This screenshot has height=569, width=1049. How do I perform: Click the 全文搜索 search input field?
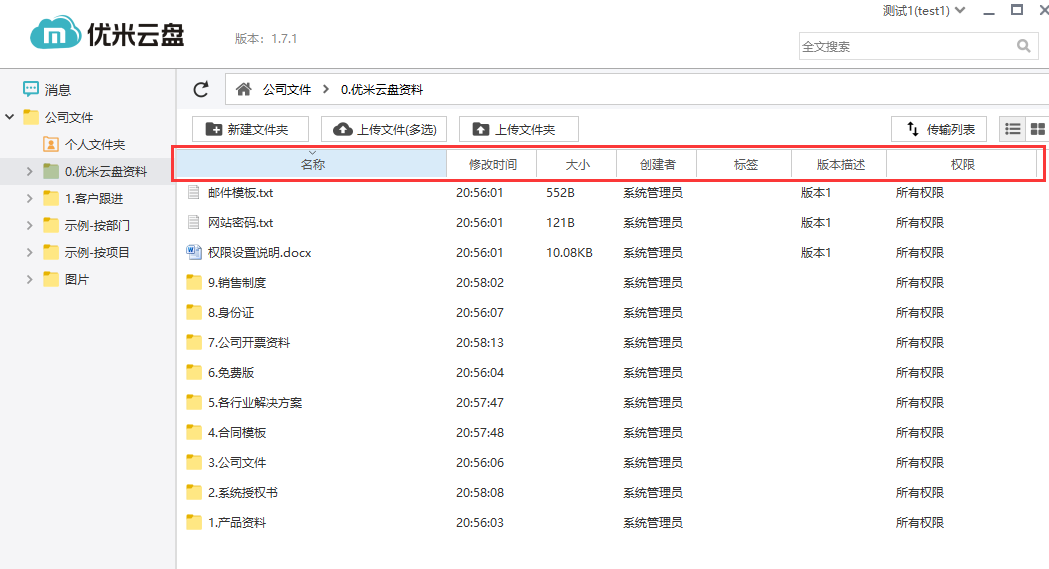click(x=905, y=46)
